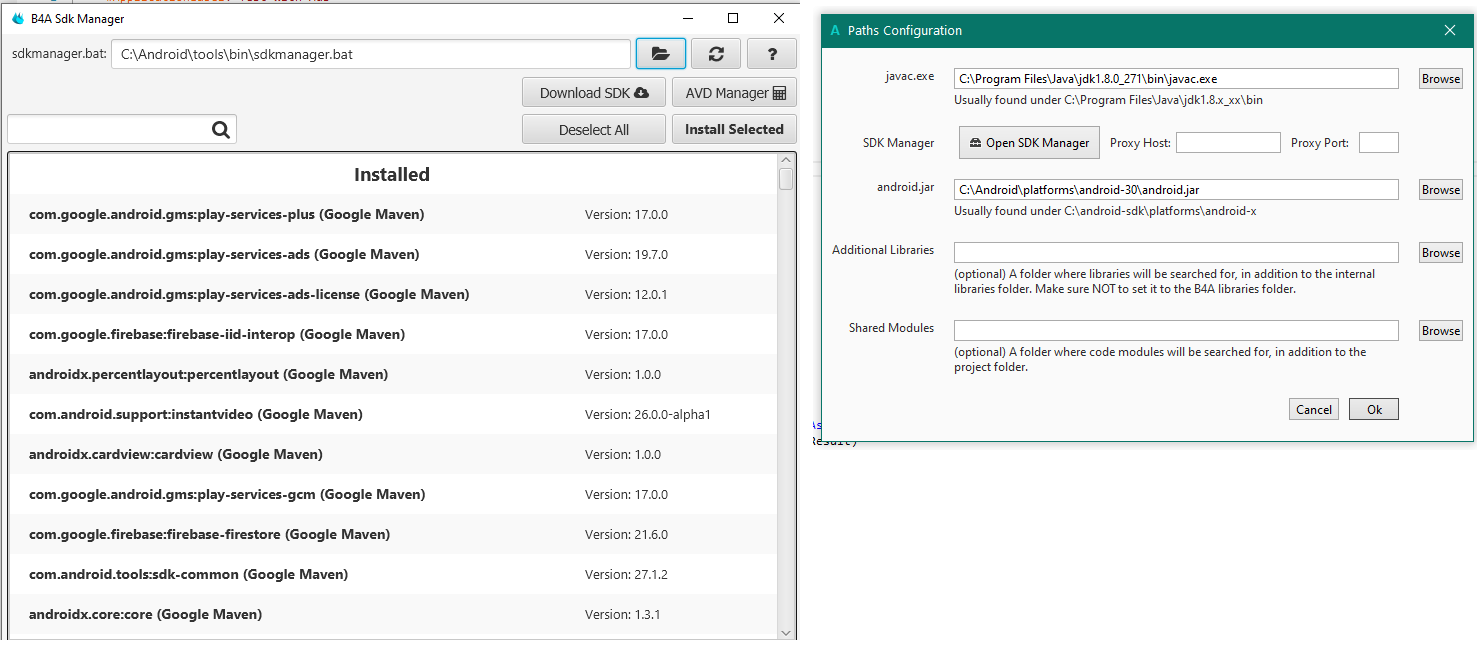1477x648 pixels.
Task: Click Version: 27.1.2 text
Action: point(626,574)
